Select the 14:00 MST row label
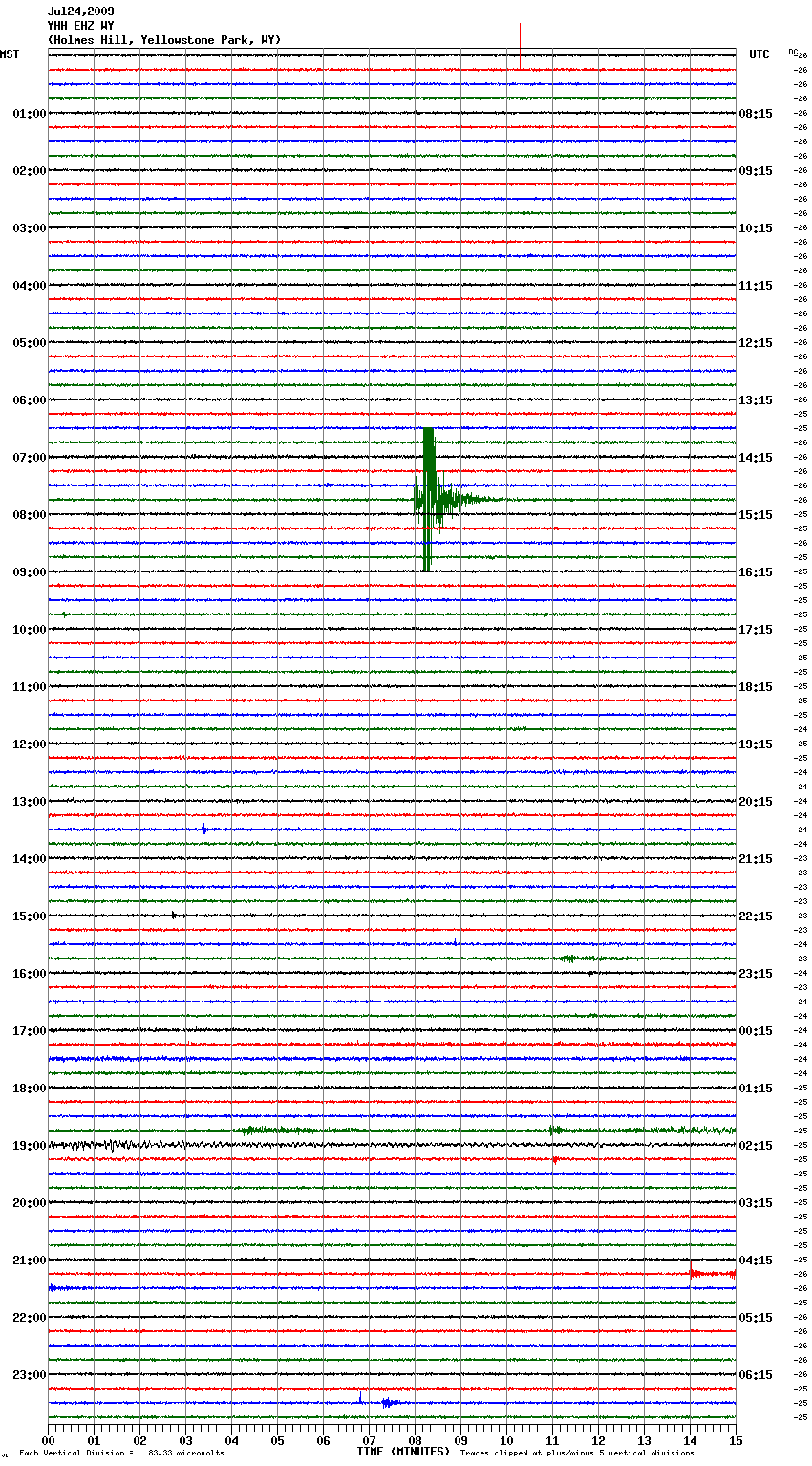This screenshot has width=812, height=1466. pyautogui.click(x=30, y=858)
